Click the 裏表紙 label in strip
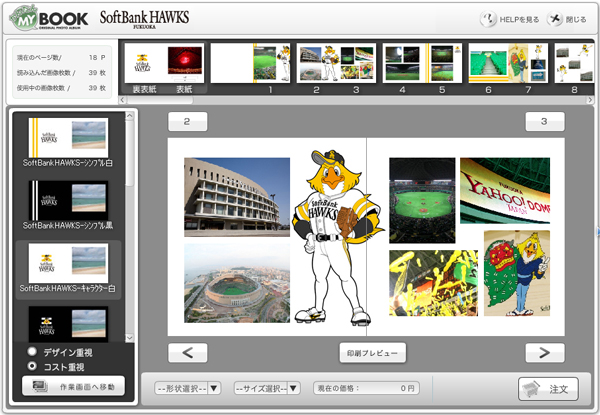 [x=144, y=90]
